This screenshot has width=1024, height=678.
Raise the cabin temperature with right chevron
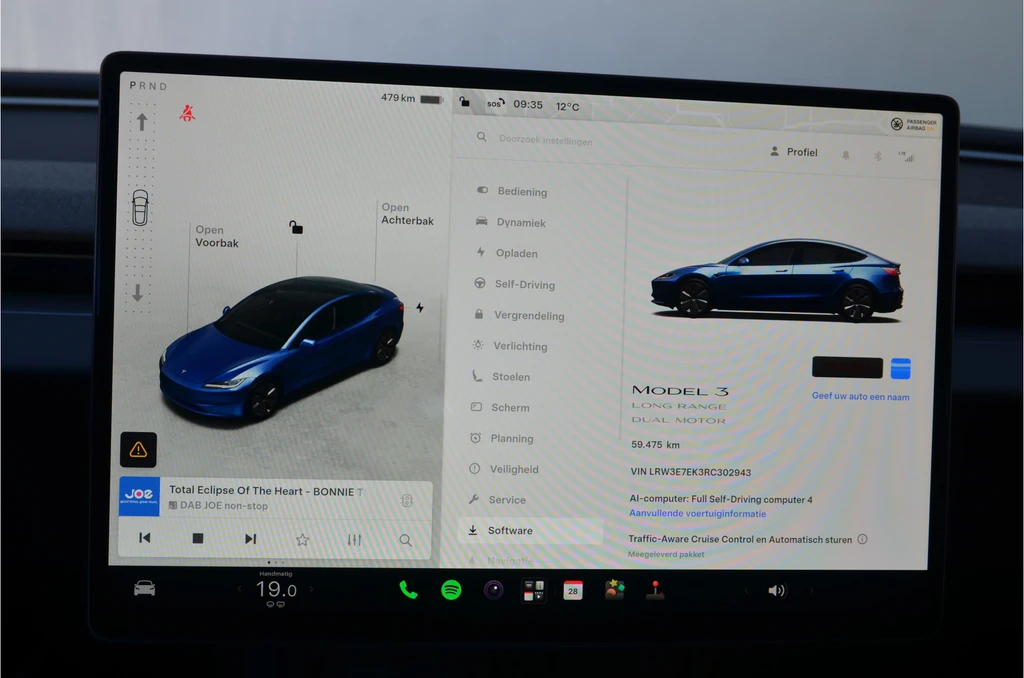tap(312, 589)
